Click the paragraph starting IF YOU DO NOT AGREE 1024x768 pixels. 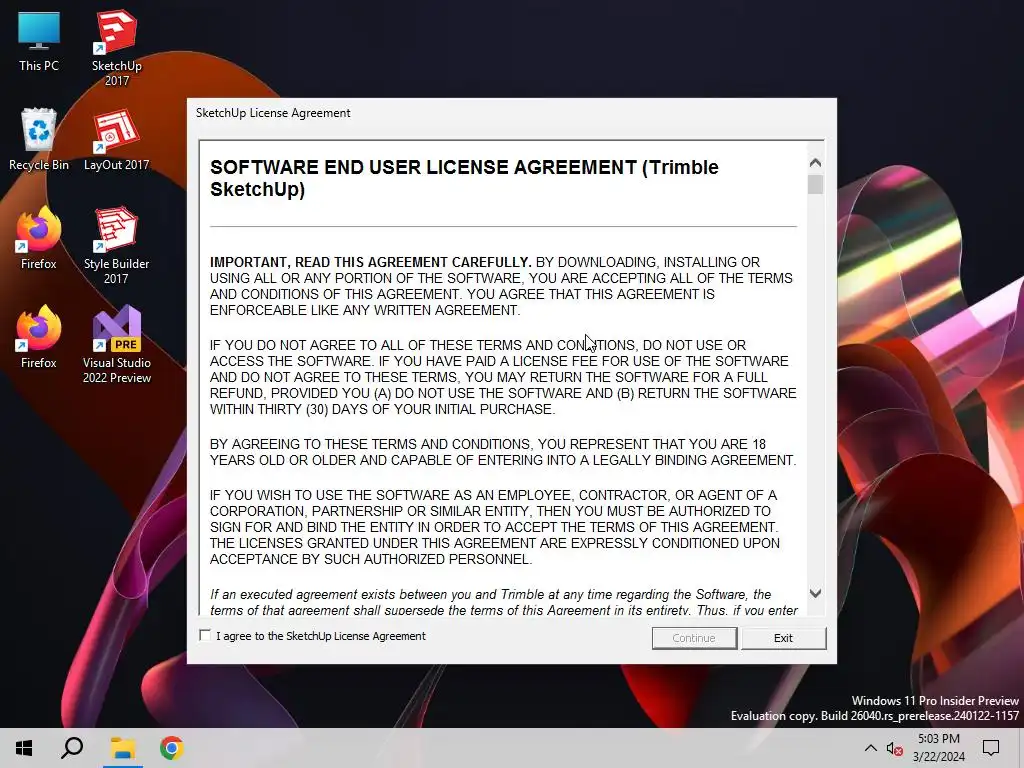pyautogui.click(x=503, y=377)
